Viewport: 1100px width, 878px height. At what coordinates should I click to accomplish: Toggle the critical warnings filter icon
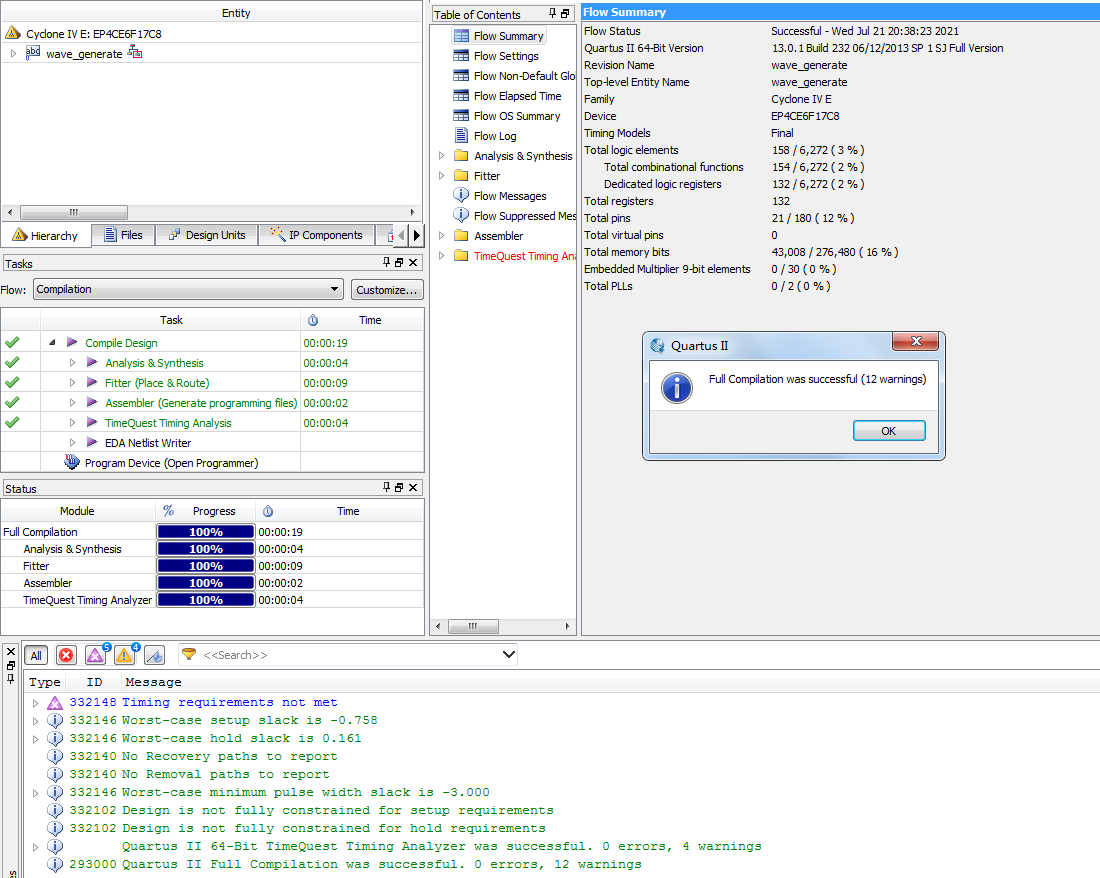coord(95,655)
